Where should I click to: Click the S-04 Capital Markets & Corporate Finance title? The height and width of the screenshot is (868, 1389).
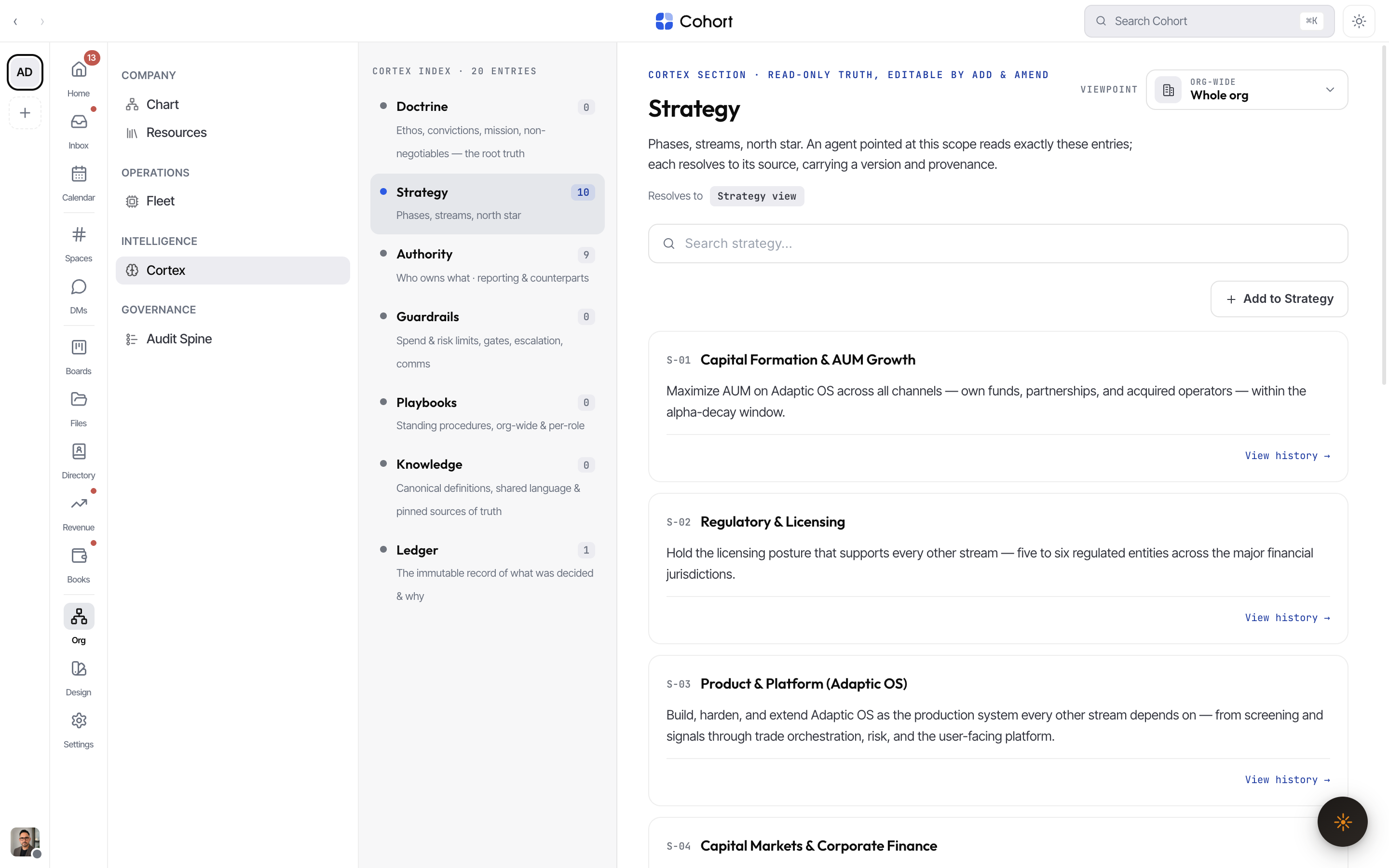point(818,846)
